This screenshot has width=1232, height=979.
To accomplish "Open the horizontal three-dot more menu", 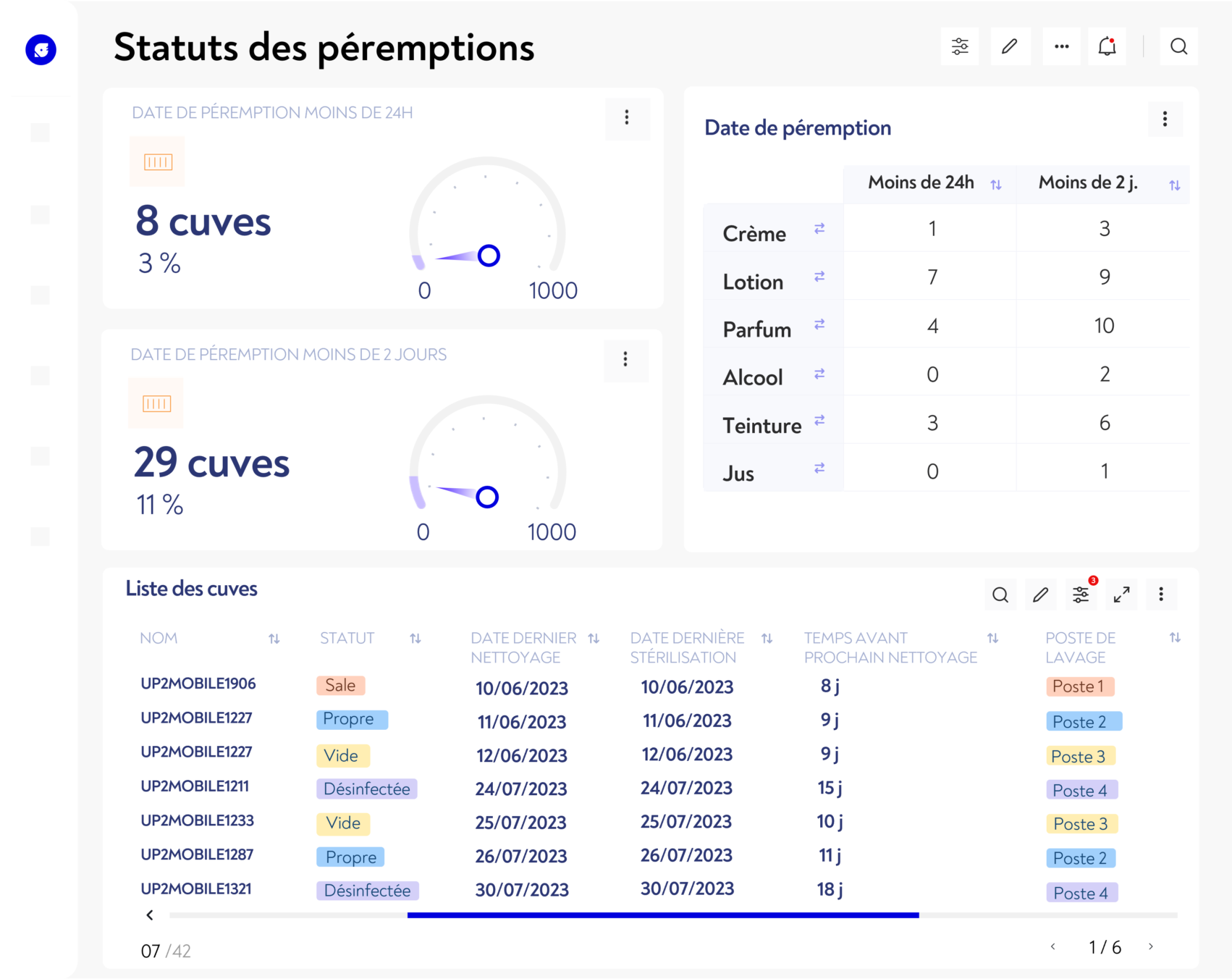I will [x=1061, y=47].
